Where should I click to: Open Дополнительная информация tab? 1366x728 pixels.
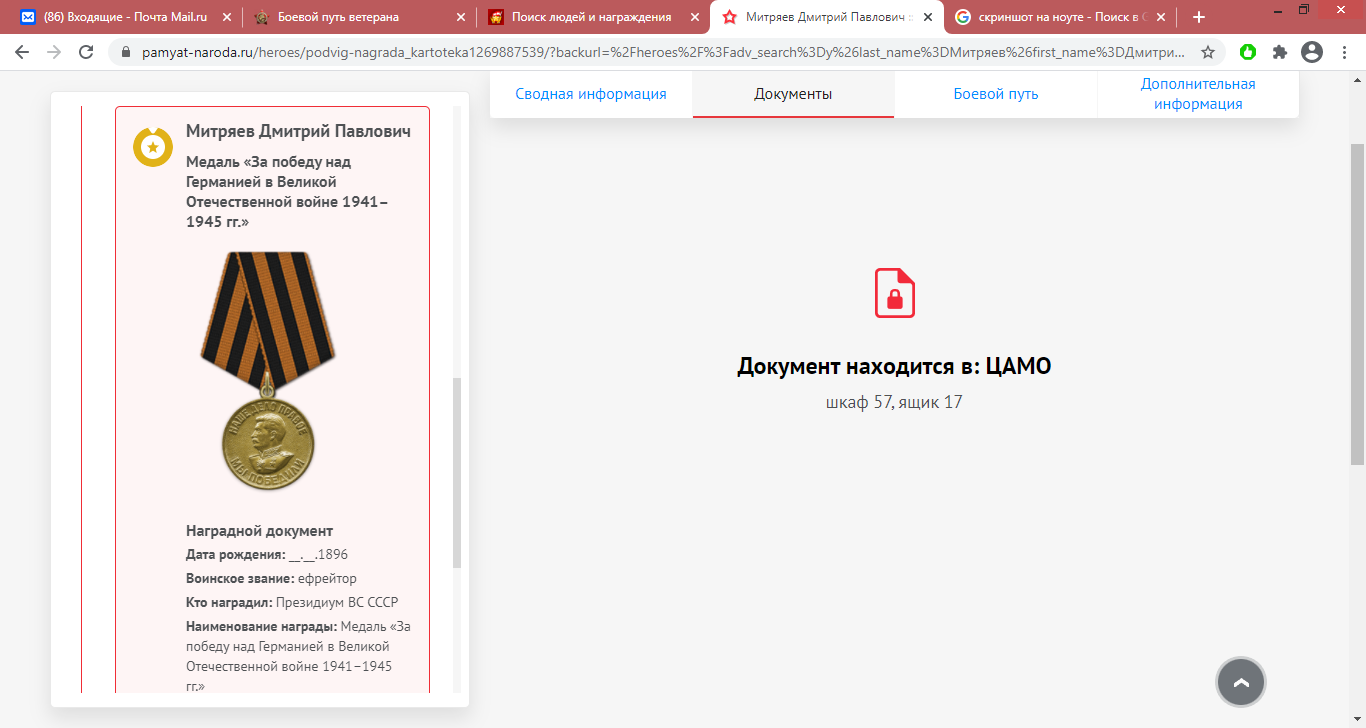(x=1197, y=94)
